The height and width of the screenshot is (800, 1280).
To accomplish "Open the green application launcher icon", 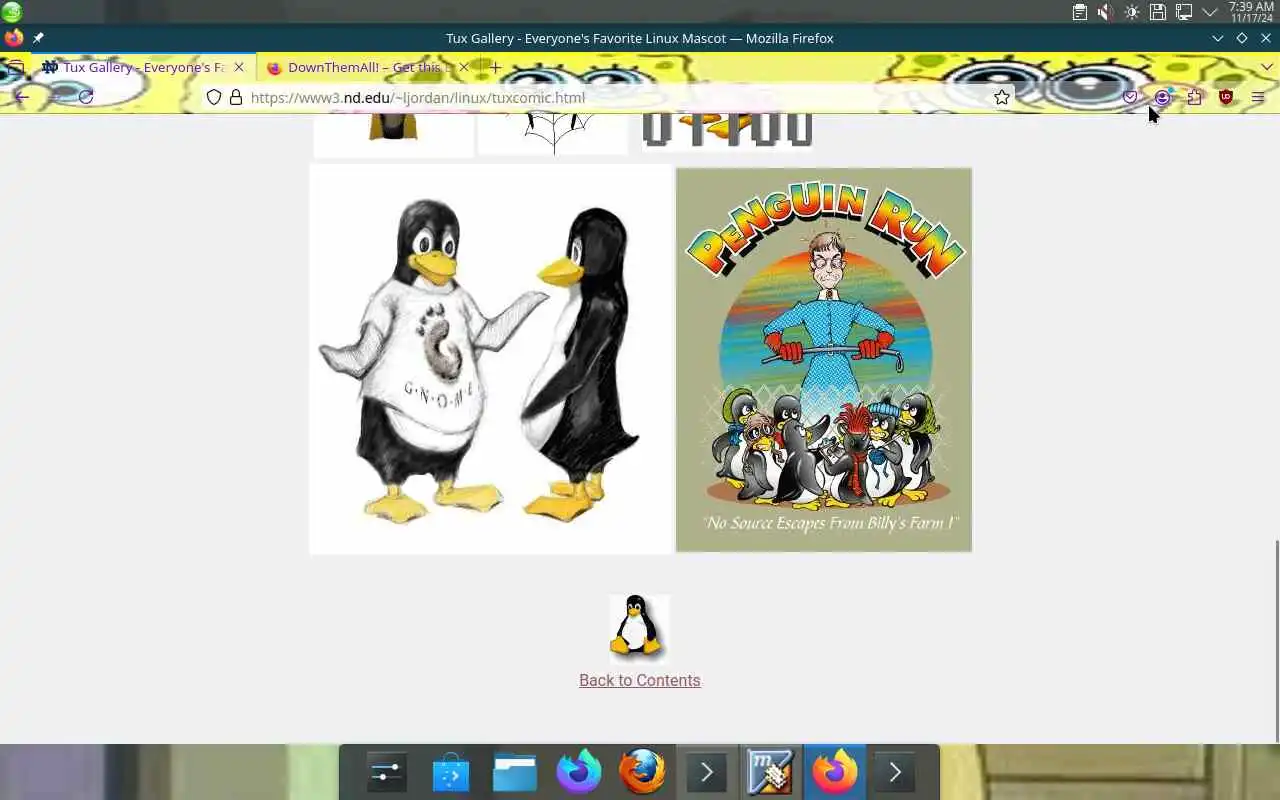I will point(12,12).
